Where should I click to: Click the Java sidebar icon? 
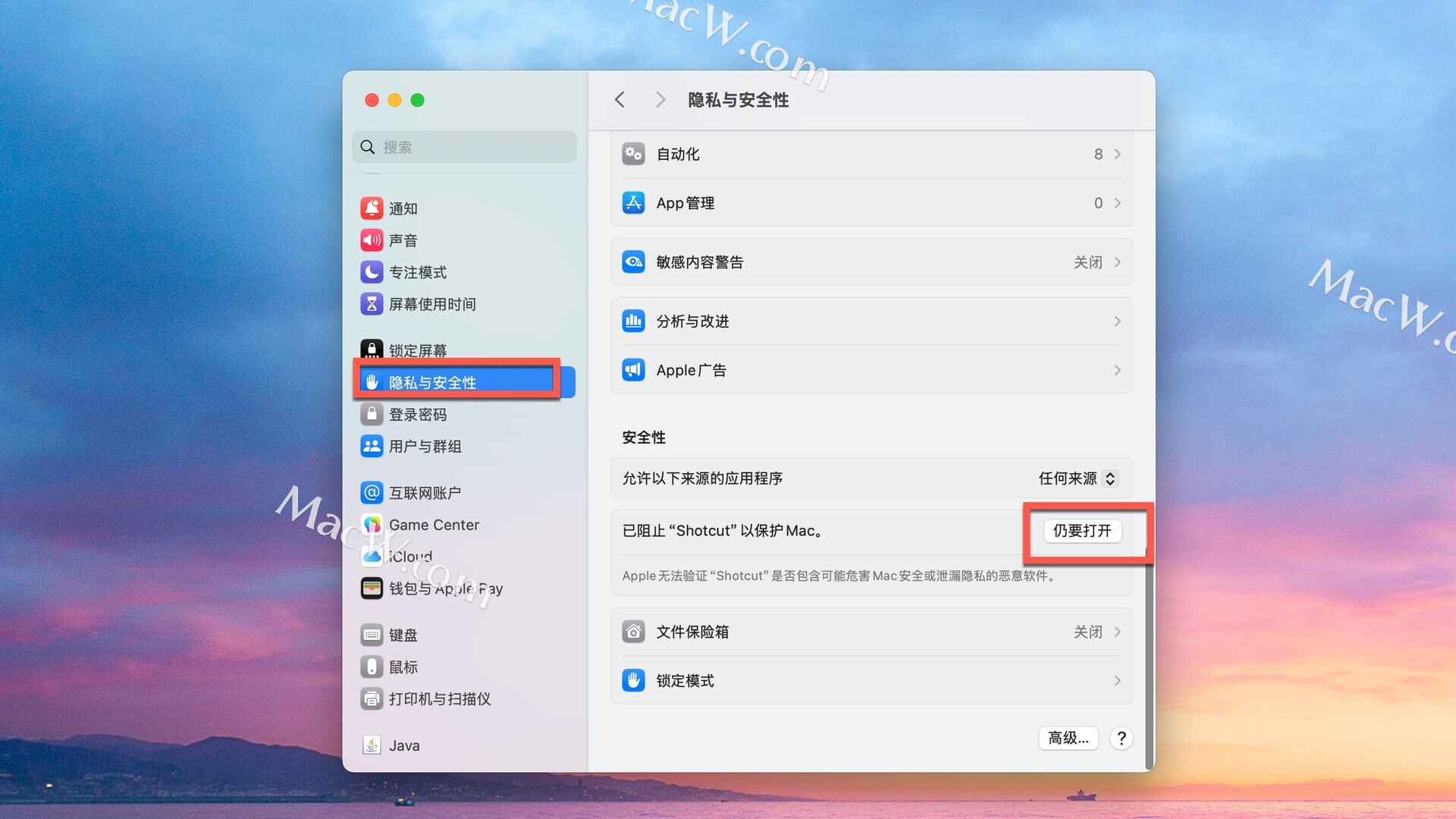pos(372,745)
